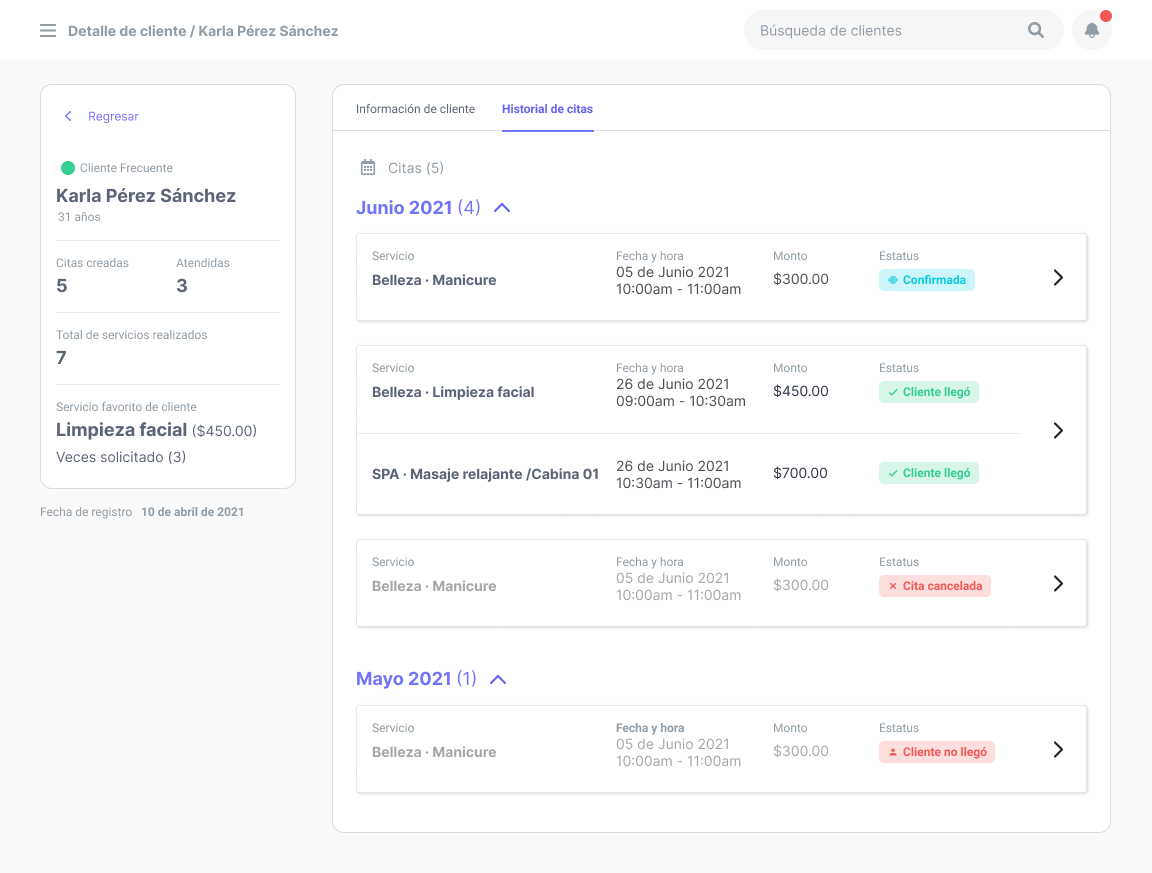Click the calendar icon beside Citas (5)

[369, 167]
